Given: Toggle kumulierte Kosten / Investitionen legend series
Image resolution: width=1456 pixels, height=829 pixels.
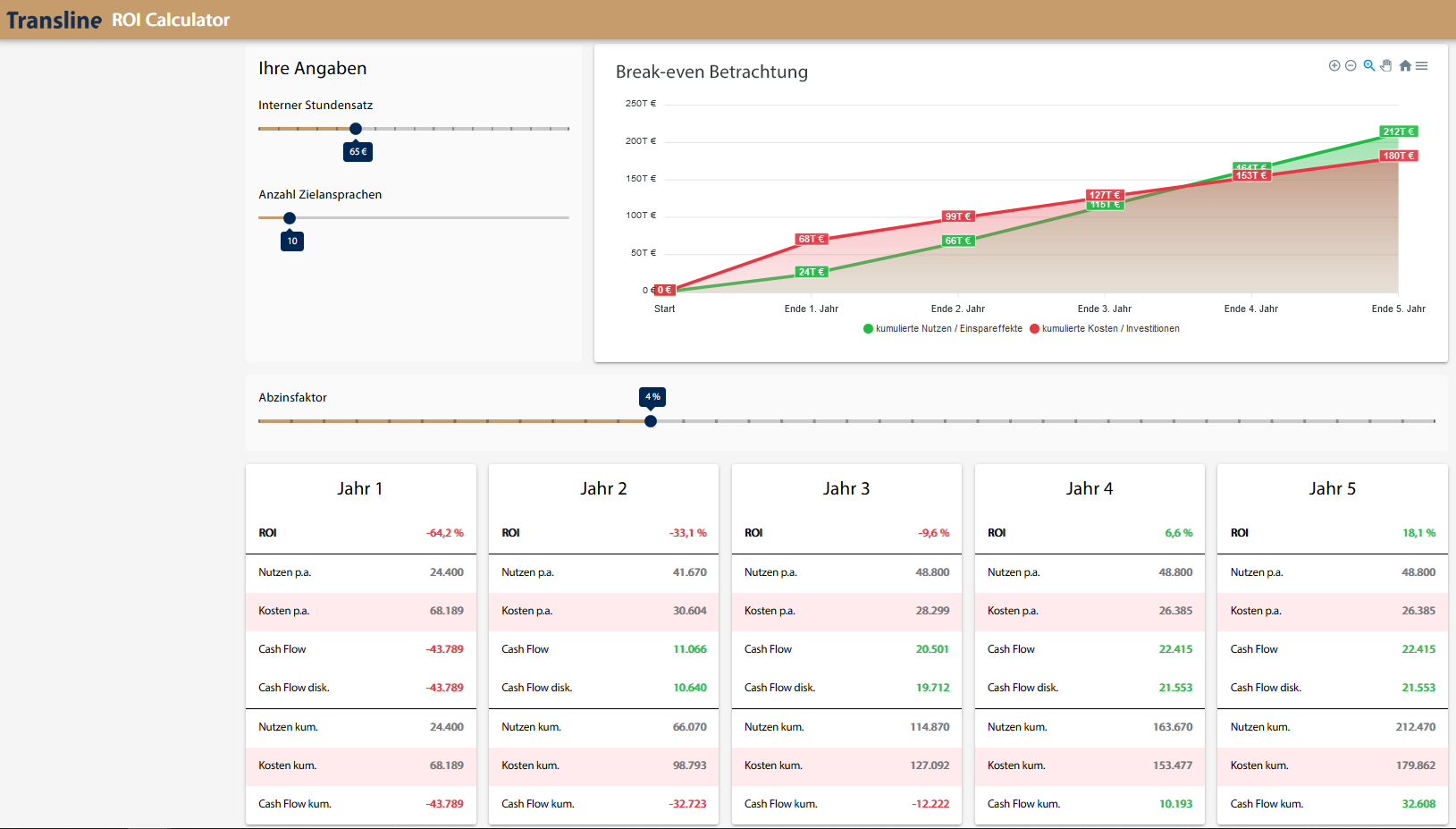Looking at the screenshot, I should 1105,328.
